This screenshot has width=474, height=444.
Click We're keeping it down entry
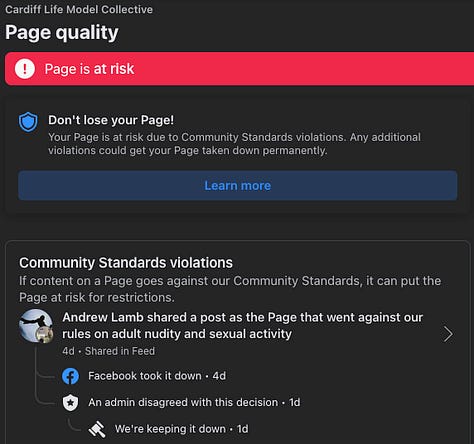181,429
